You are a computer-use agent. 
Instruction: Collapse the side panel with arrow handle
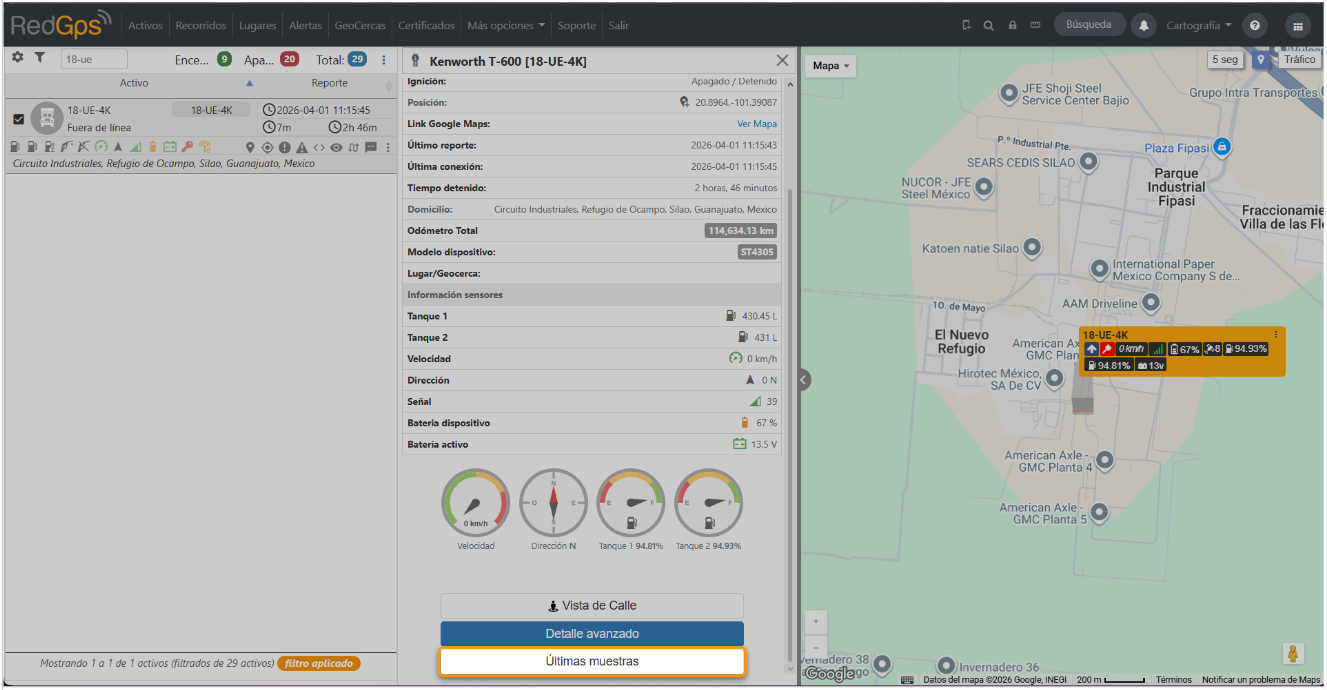pyautogui.click(x=804, y=379)
